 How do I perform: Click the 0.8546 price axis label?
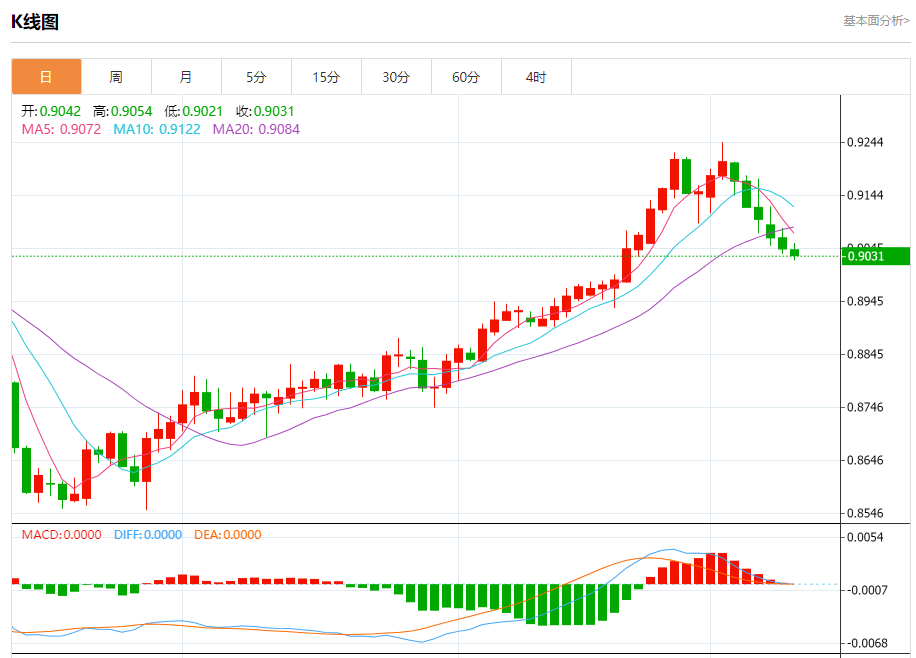865,513
